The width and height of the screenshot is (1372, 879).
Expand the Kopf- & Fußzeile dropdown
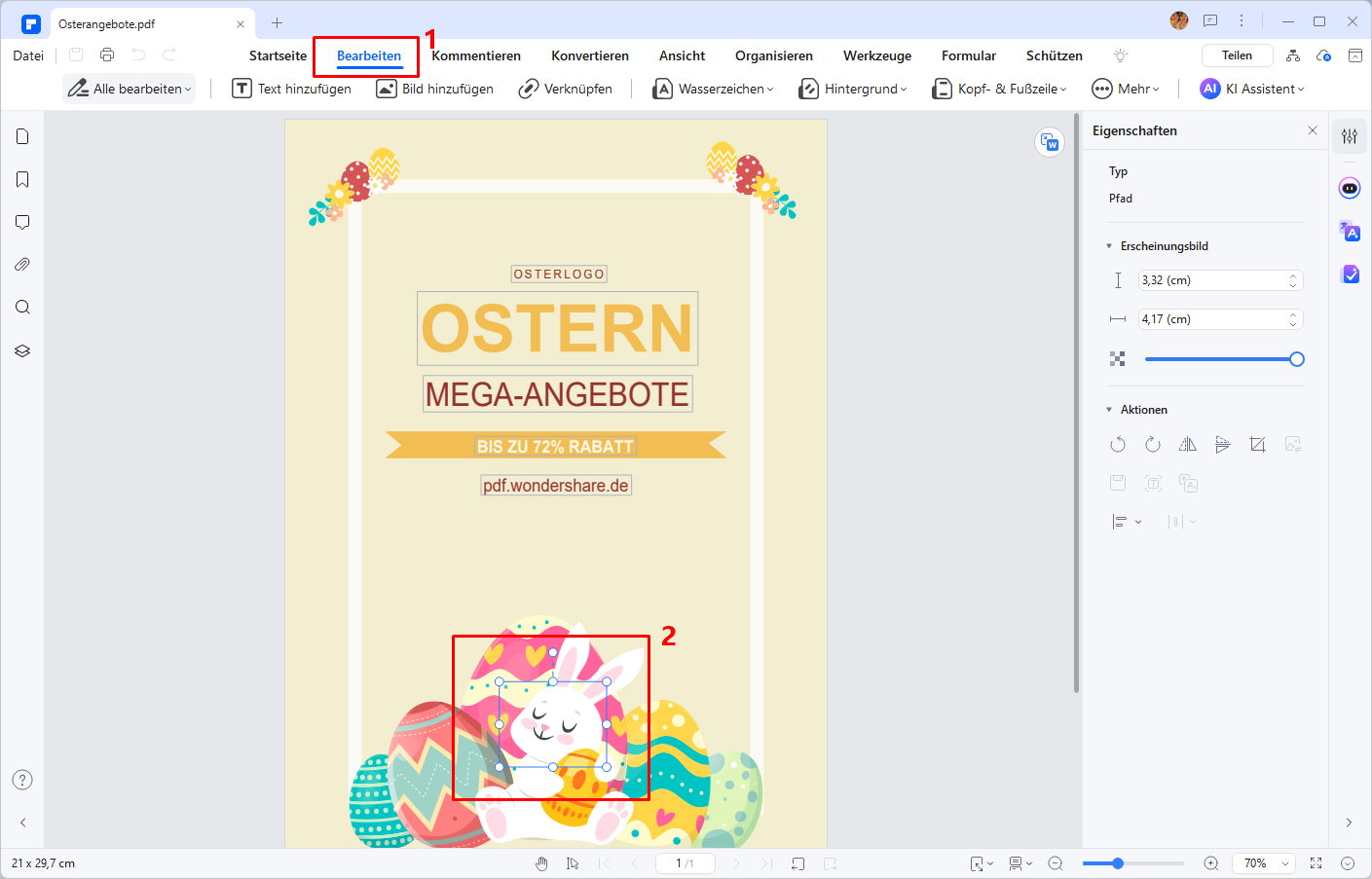point(1000,89)
